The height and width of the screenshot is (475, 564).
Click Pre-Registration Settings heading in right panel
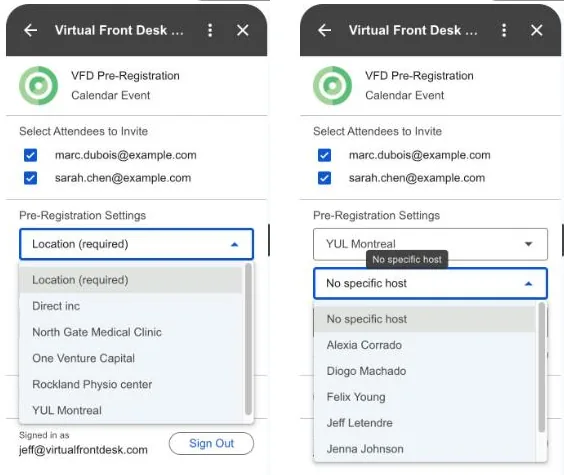(377, 215)
